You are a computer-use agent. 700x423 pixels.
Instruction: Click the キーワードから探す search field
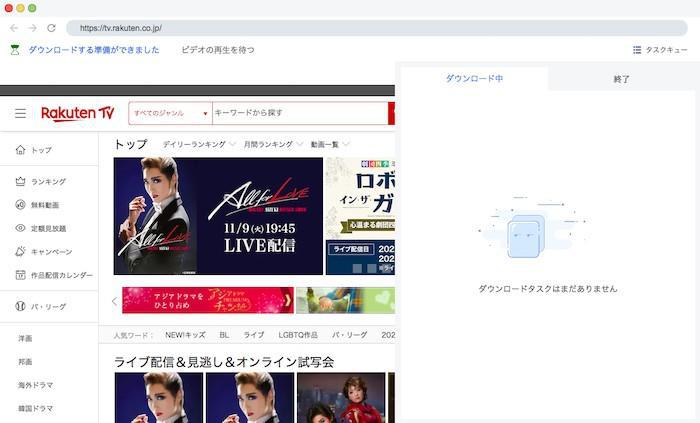point(300,113)
